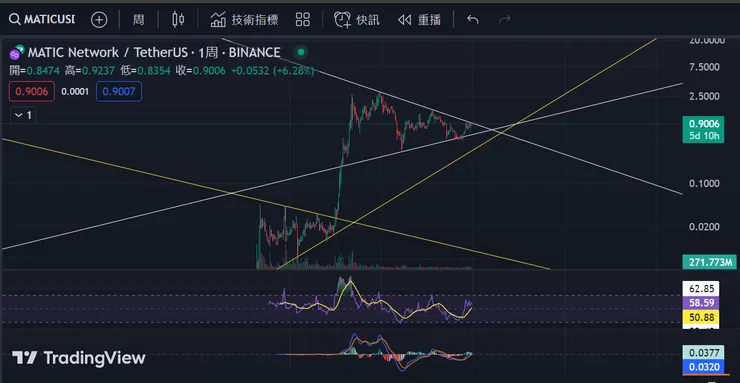Click the red 0.9006 sell price button
This screenshot has width=740, height=383.
[32, 92]
